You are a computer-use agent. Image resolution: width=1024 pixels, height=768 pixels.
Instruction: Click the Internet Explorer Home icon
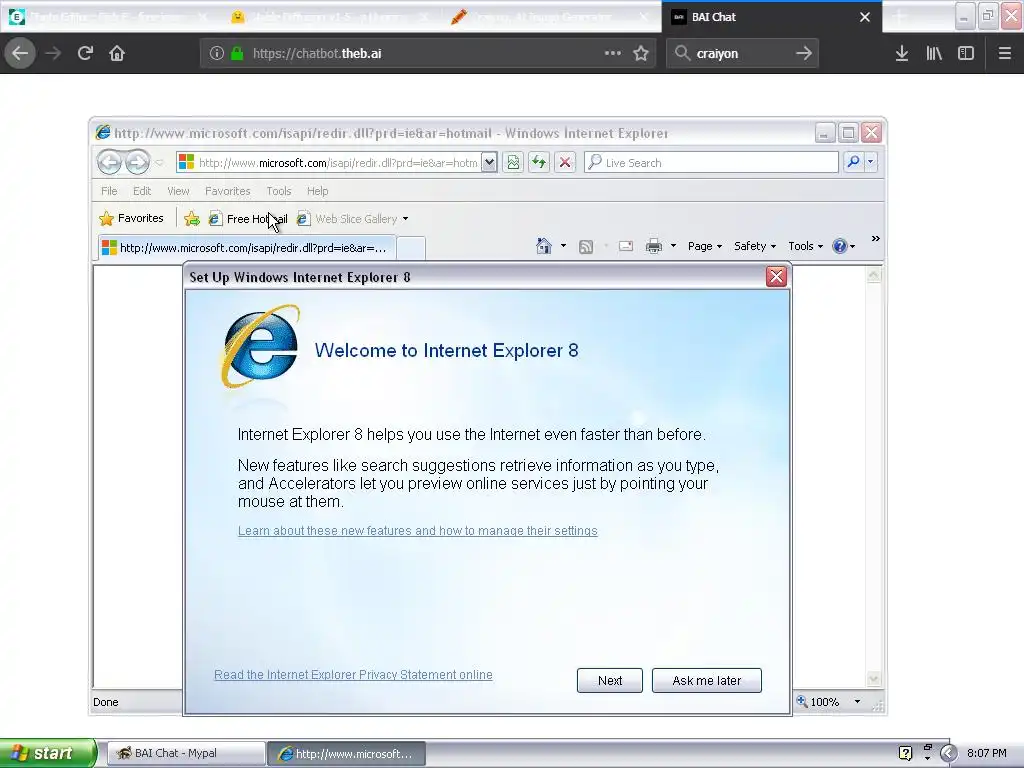click(x=543, y=246)
